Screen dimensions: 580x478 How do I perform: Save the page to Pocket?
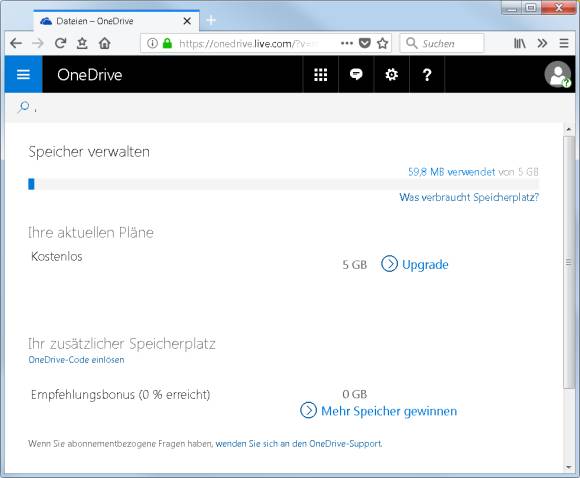(365, 44)
